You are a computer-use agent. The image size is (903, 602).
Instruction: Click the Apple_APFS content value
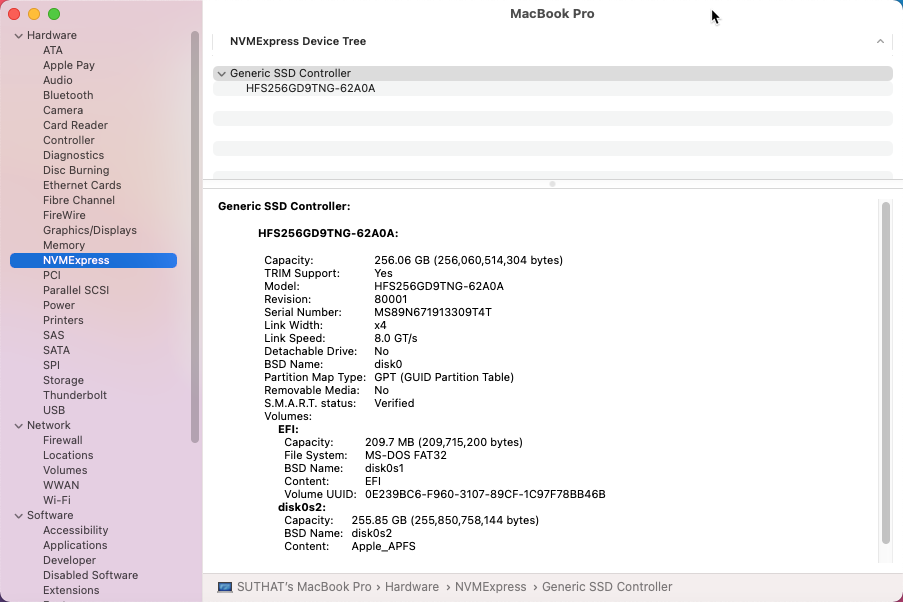(x=384, y=546)
